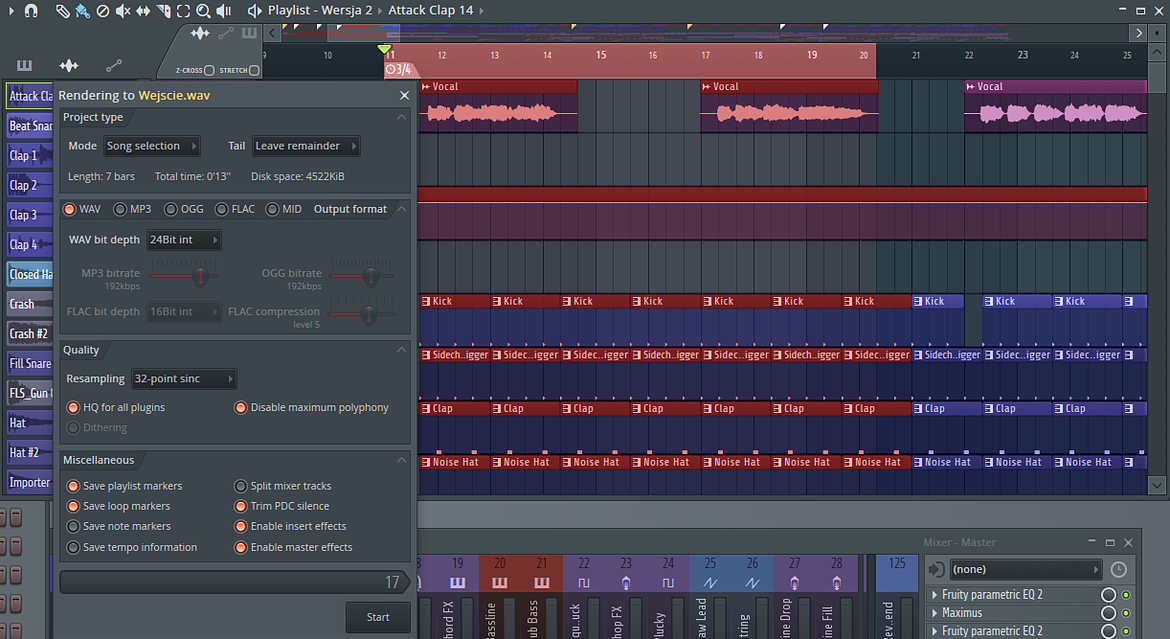Collapse the Quality section
This screenshot has width=1170, height=639.
click(x=401, y=349)
